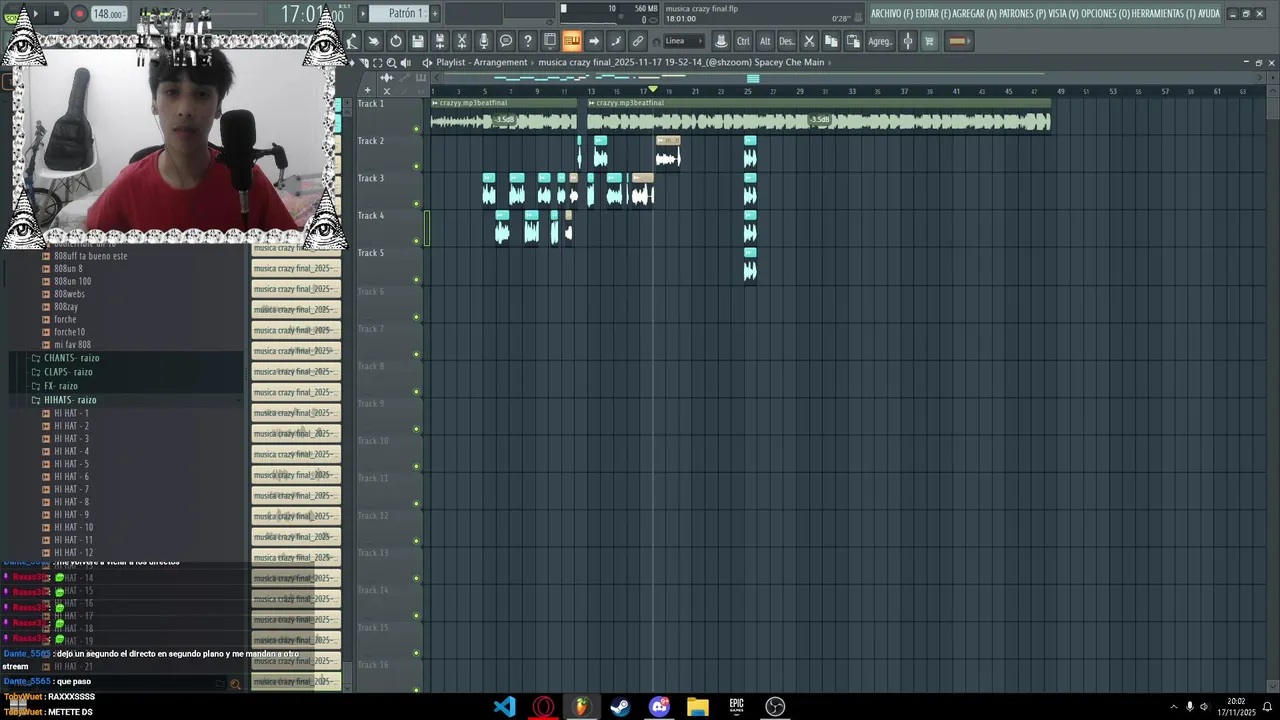Click the browser panel view icon
1280x720 pixels.
click(x=550, y=41)
